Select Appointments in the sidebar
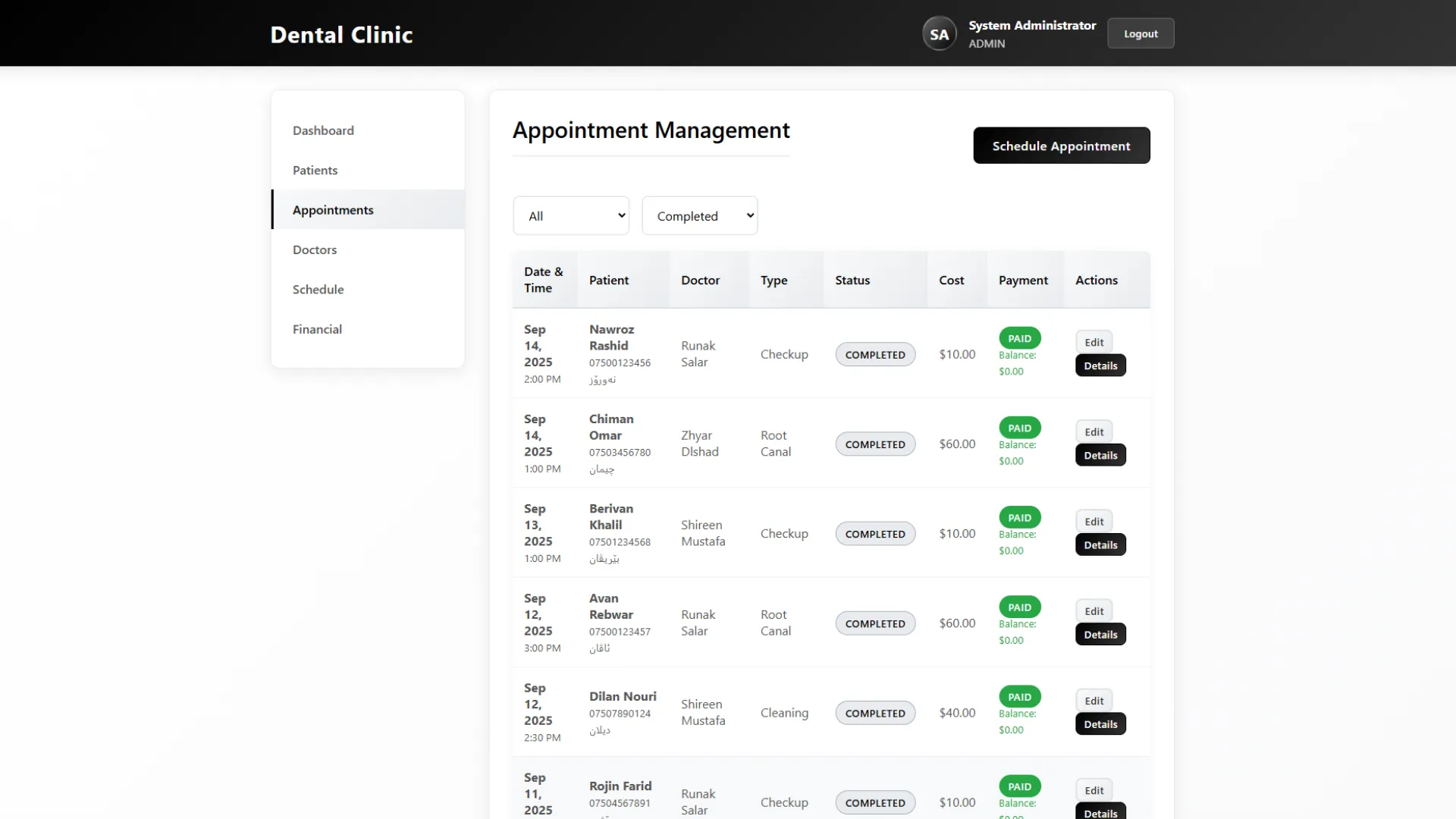Image resolution: width=1456 pixels, height=819 pixels. [x=368, y=210]
